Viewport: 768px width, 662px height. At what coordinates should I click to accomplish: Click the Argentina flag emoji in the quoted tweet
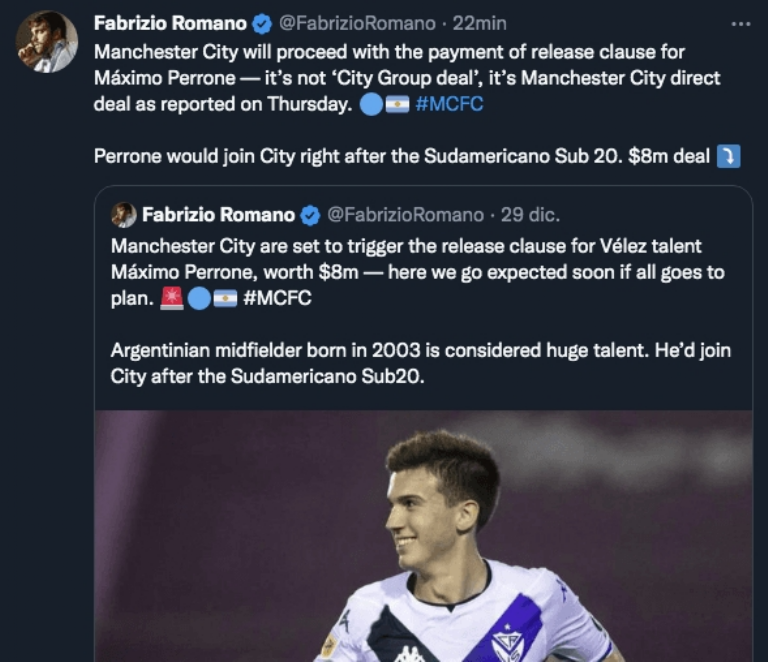226,298
